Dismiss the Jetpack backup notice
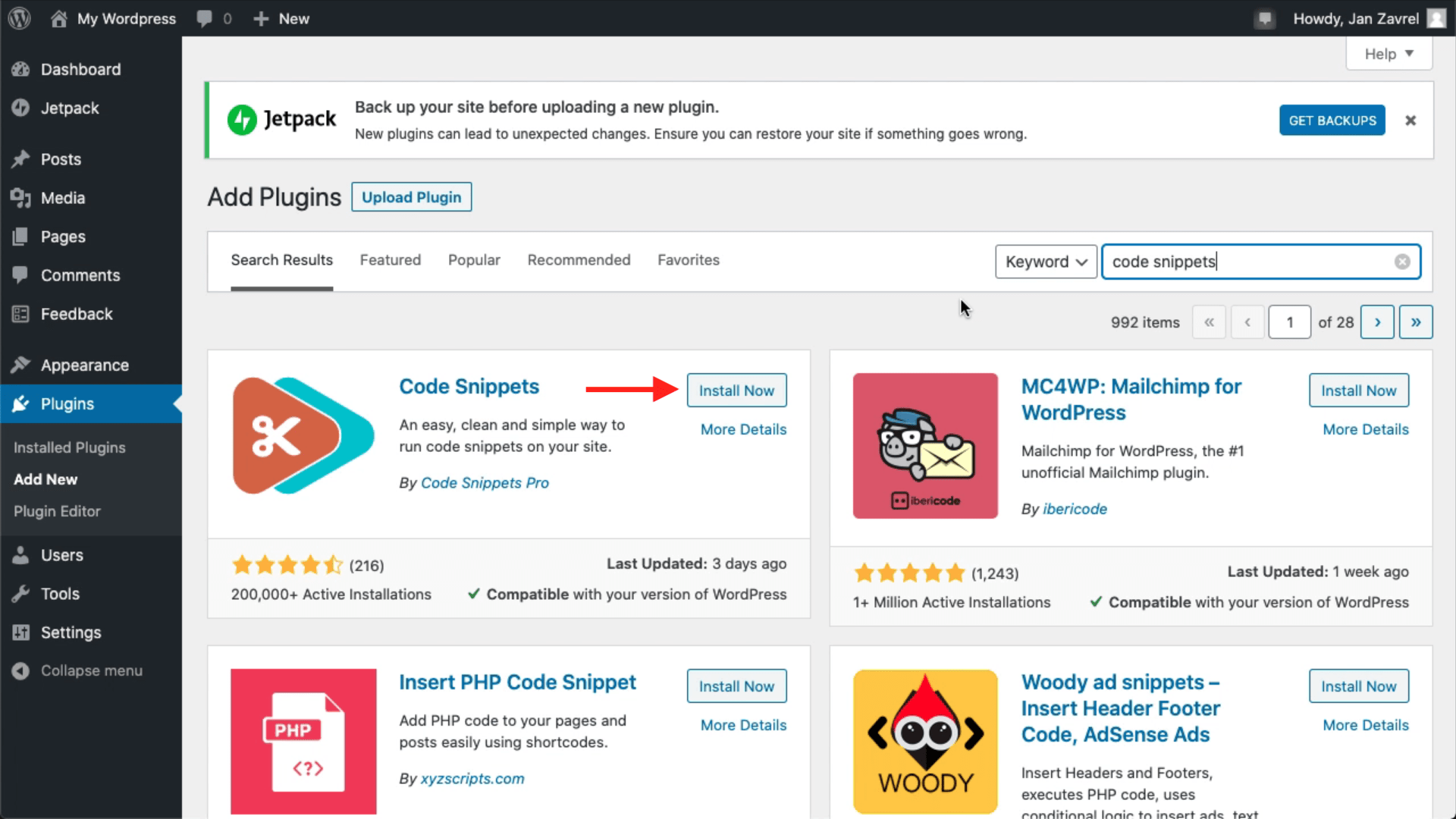1456x819 pixels. [x=1410, y=121]
